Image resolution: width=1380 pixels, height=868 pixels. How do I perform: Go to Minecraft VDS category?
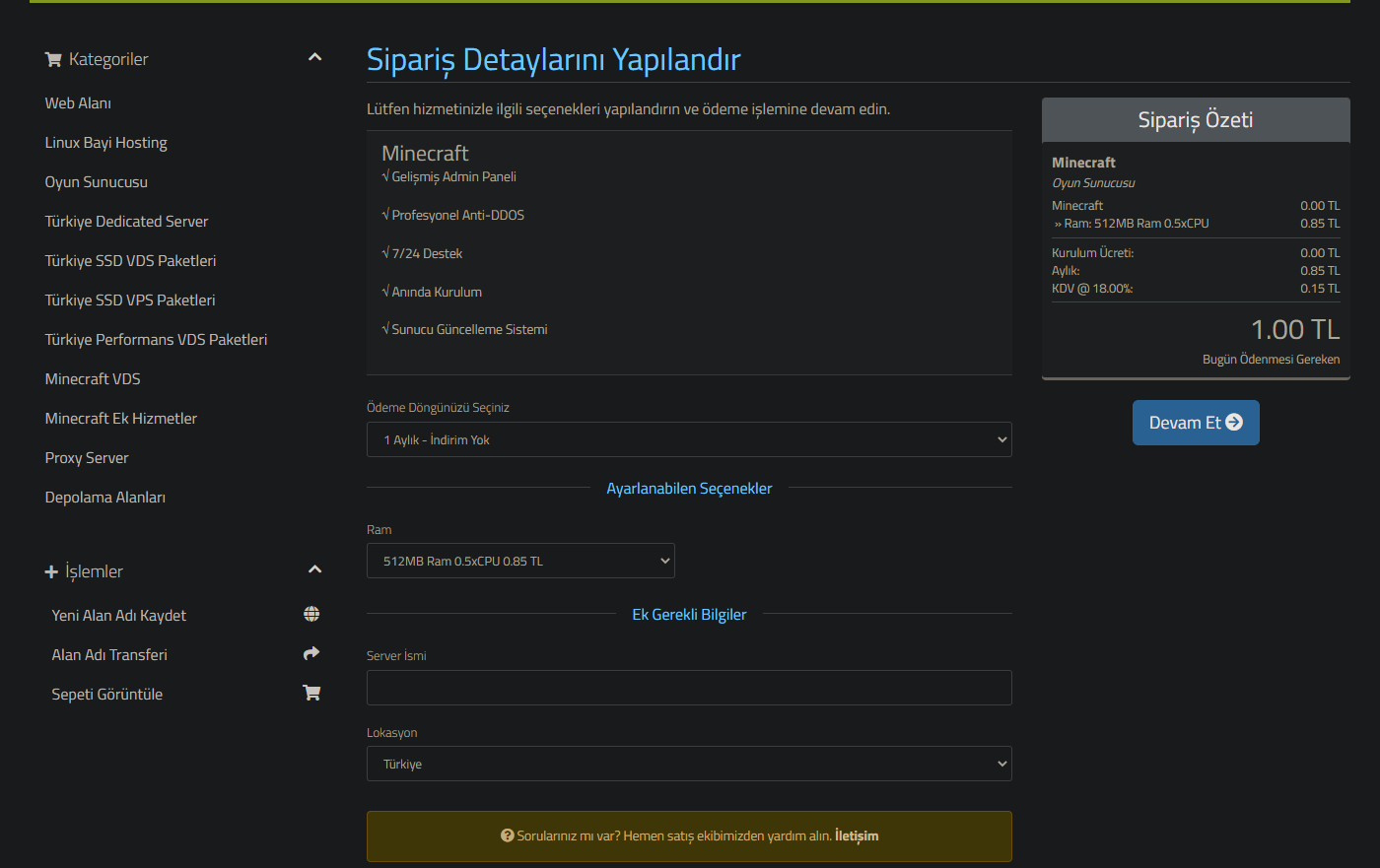coord(93,379)
